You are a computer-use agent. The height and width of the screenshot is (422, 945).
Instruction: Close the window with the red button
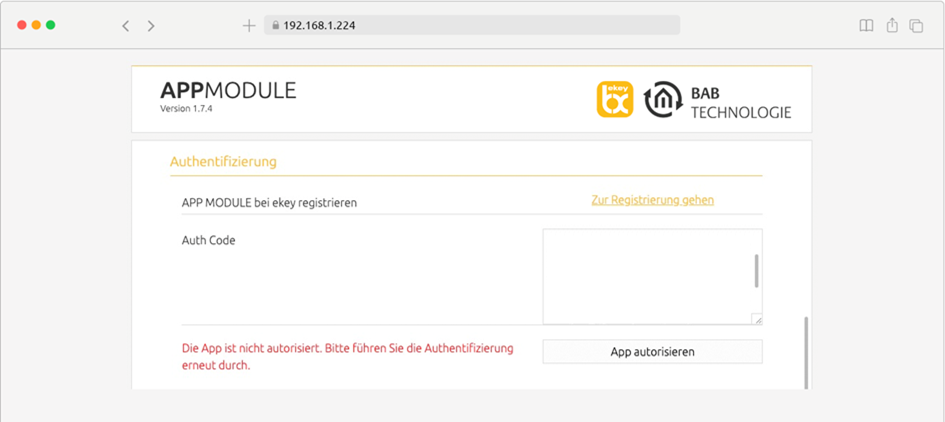coord(22,25)
